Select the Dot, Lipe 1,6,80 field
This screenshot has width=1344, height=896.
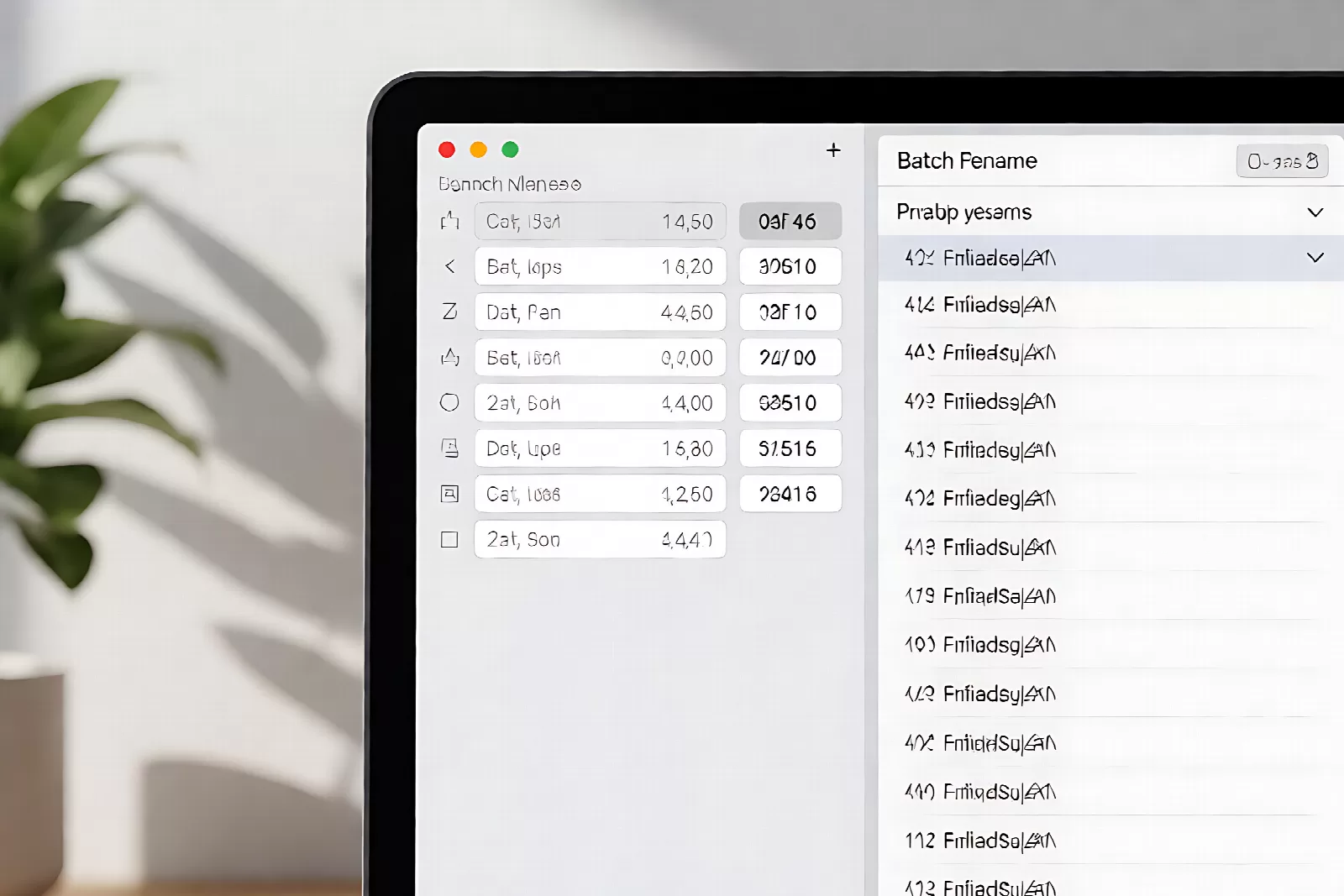coord(600,448)
